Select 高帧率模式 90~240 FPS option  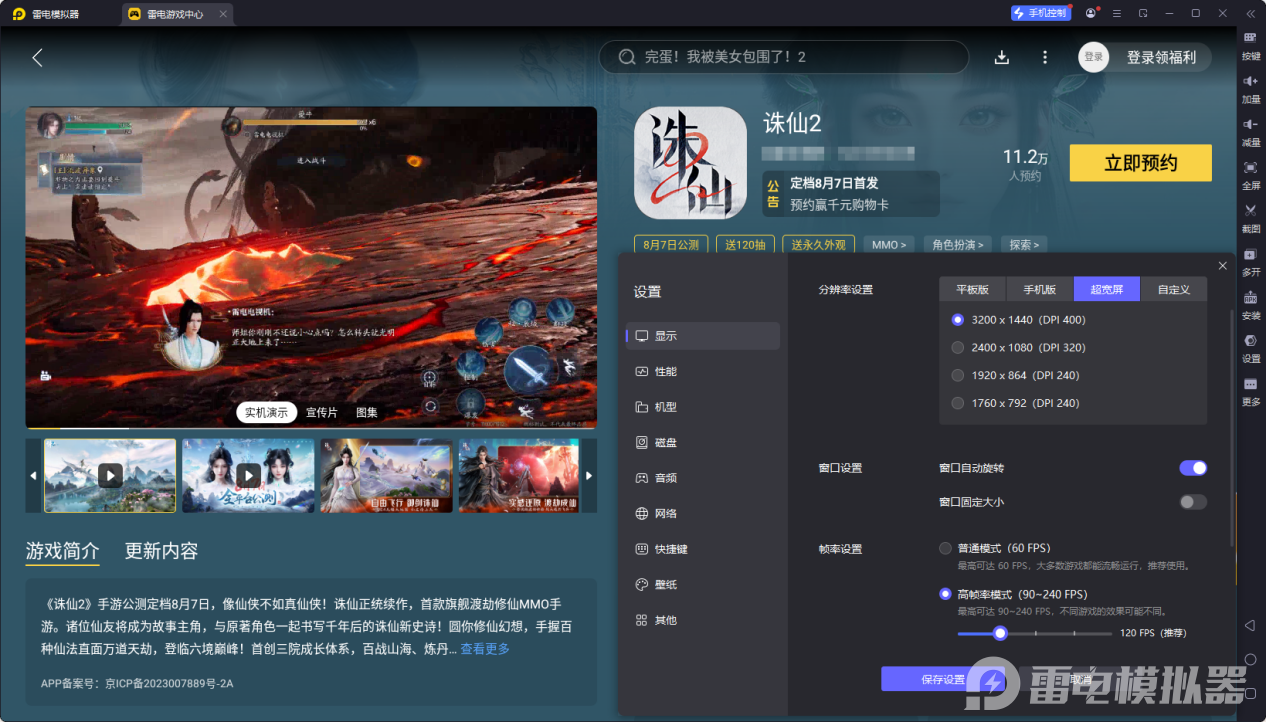[1013, 594]
